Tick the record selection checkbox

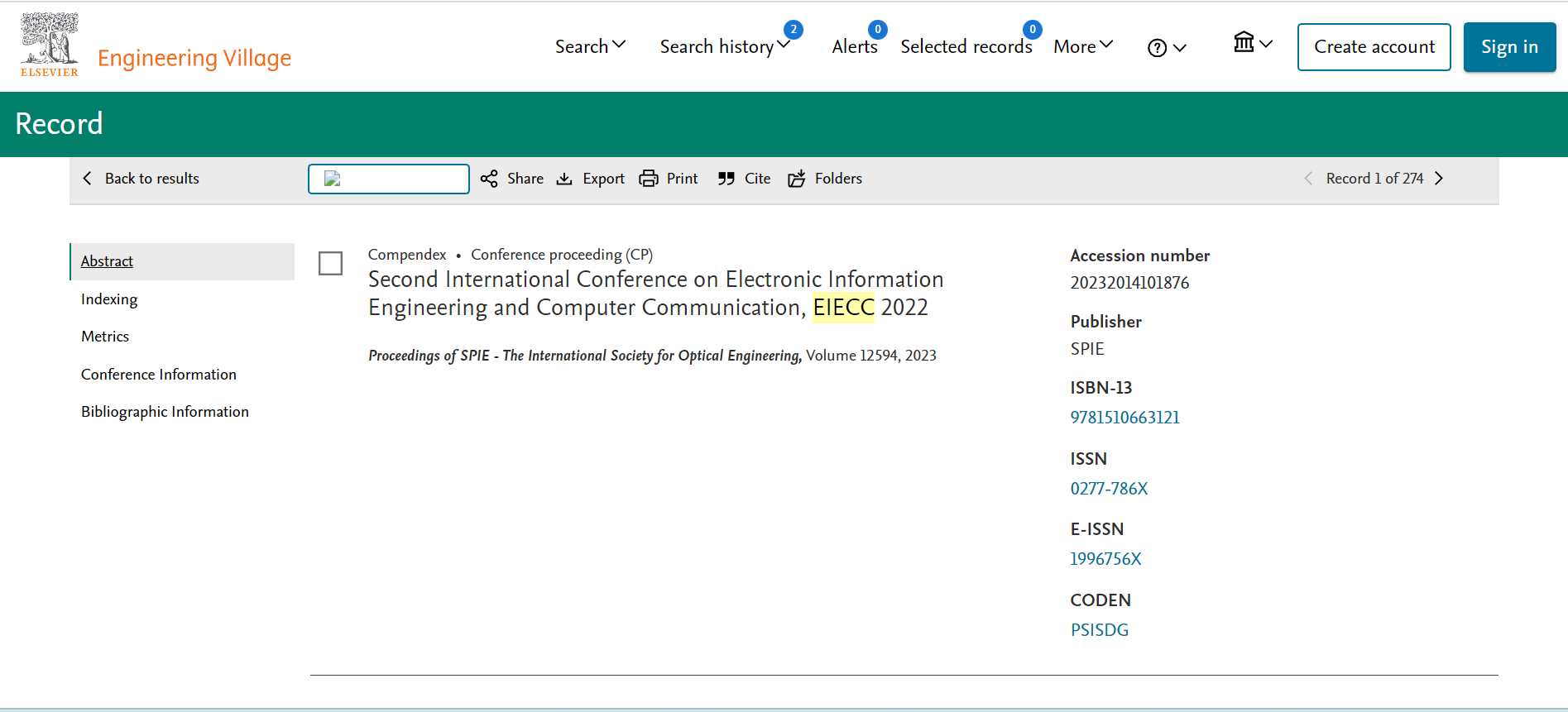(x=330, y=264)
